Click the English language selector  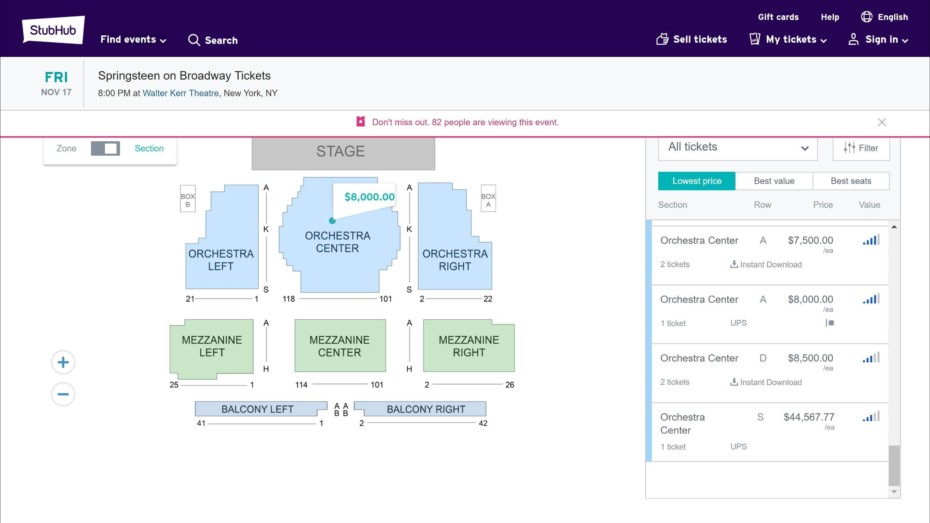coord(884,17)
